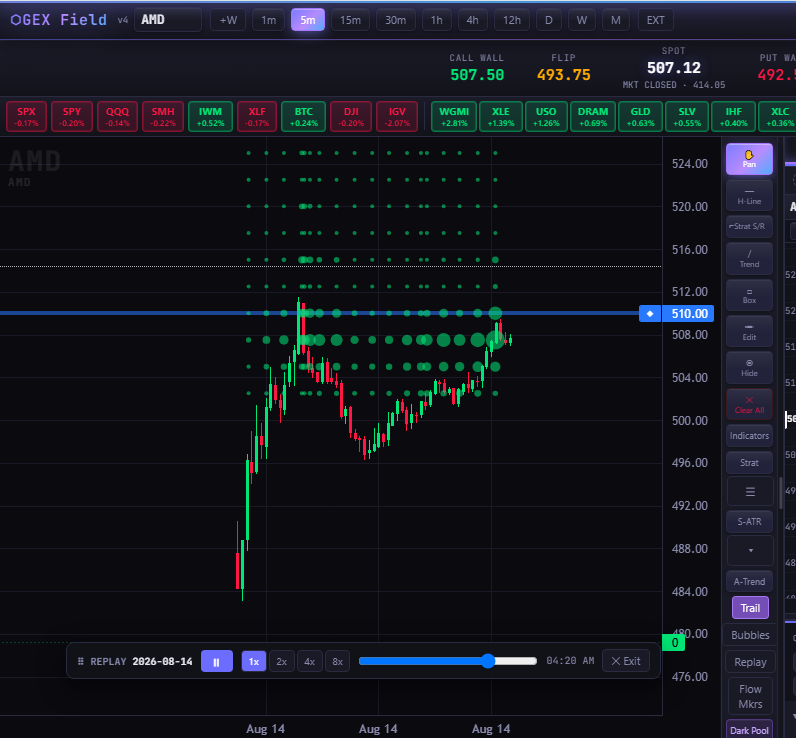The height and width of the screenshot is (738, 796).
Task: Clear All drawings from chart
Action: pos(749,405)
